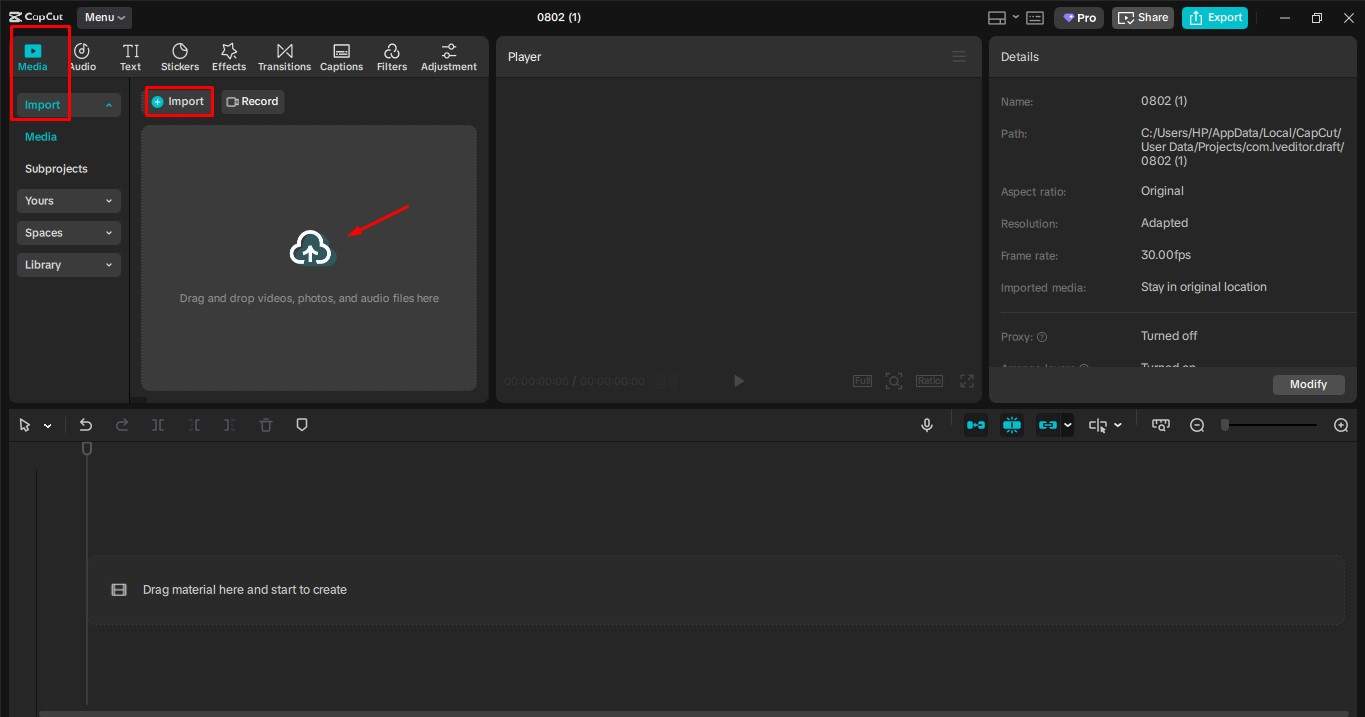The width and height of the screenshot is (1365, 717).
Task: Open the cursor tool dropdown arrow
Action: (47, 426)
